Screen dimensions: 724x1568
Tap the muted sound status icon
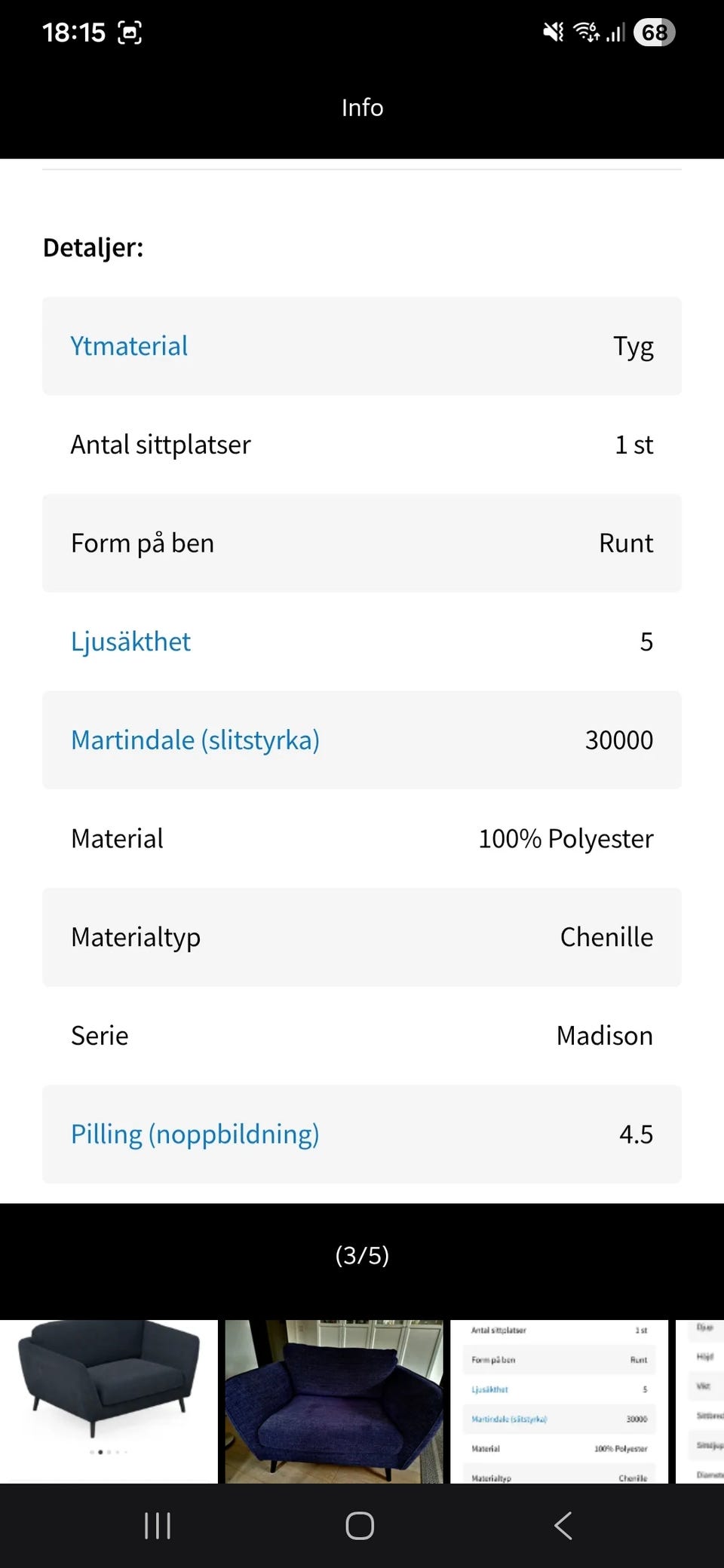553,32
